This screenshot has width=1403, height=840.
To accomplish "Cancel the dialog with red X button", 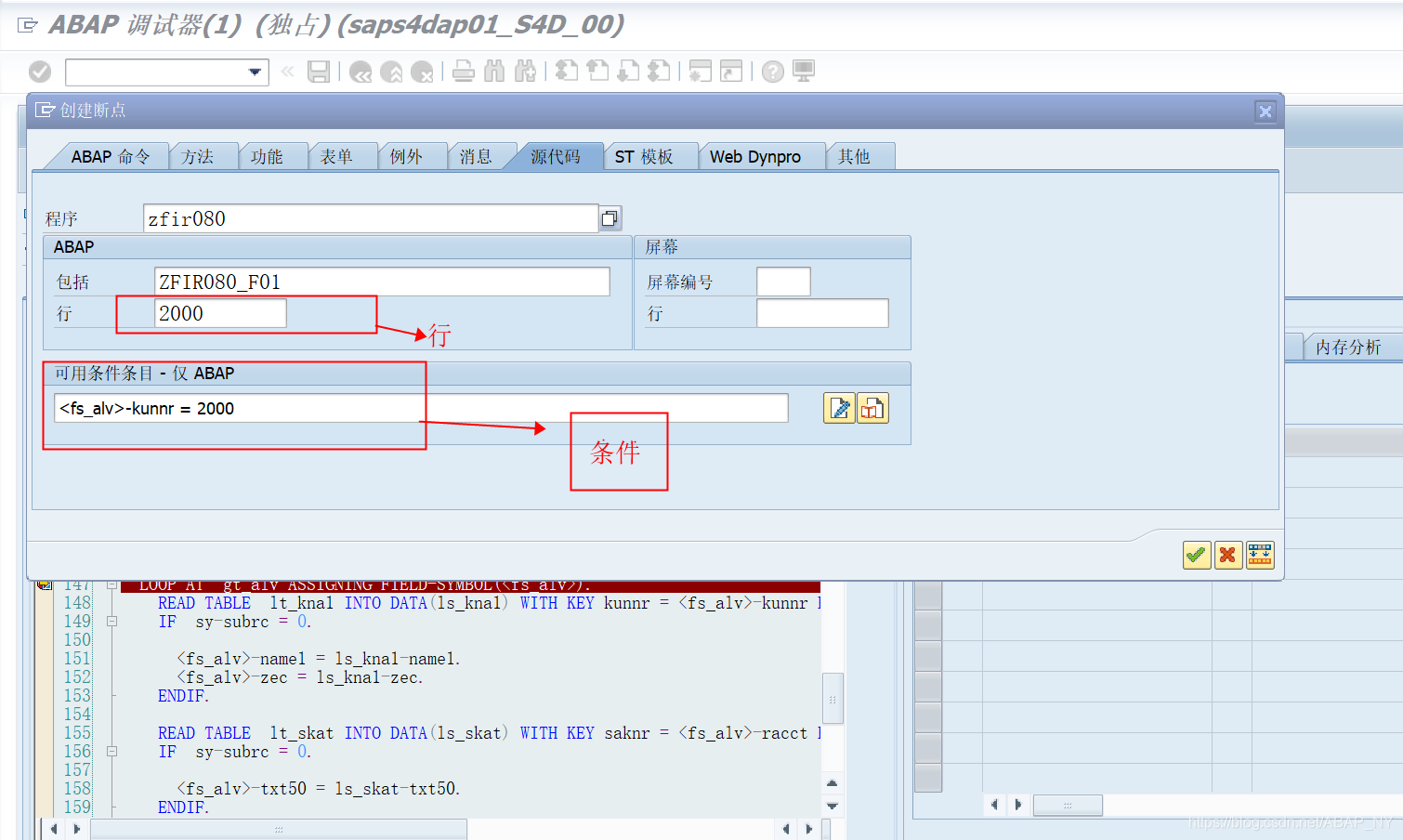I will (1228, 555).
